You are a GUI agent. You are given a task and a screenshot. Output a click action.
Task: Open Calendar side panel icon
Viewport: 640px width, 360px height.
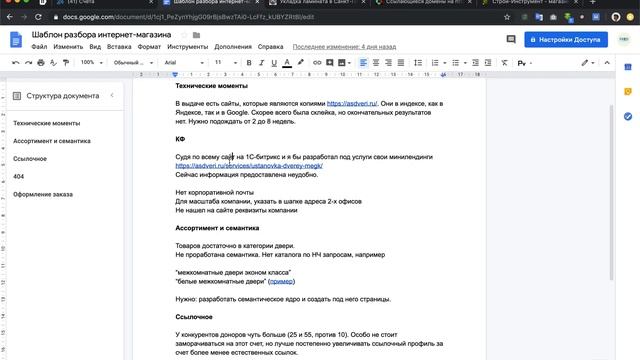(628, 67)
